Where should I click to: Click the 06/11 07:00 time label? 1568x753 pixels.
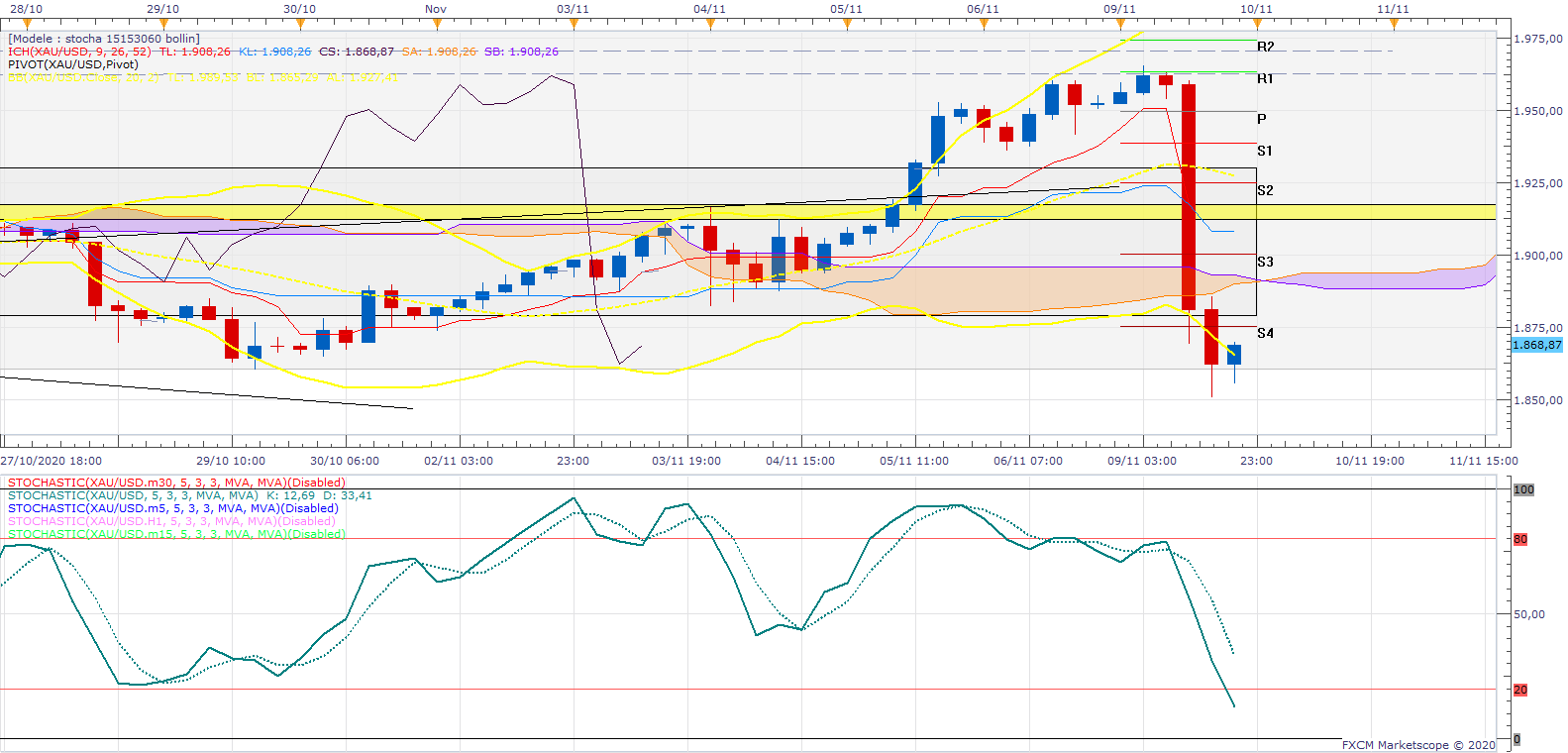pos(1028,461)
